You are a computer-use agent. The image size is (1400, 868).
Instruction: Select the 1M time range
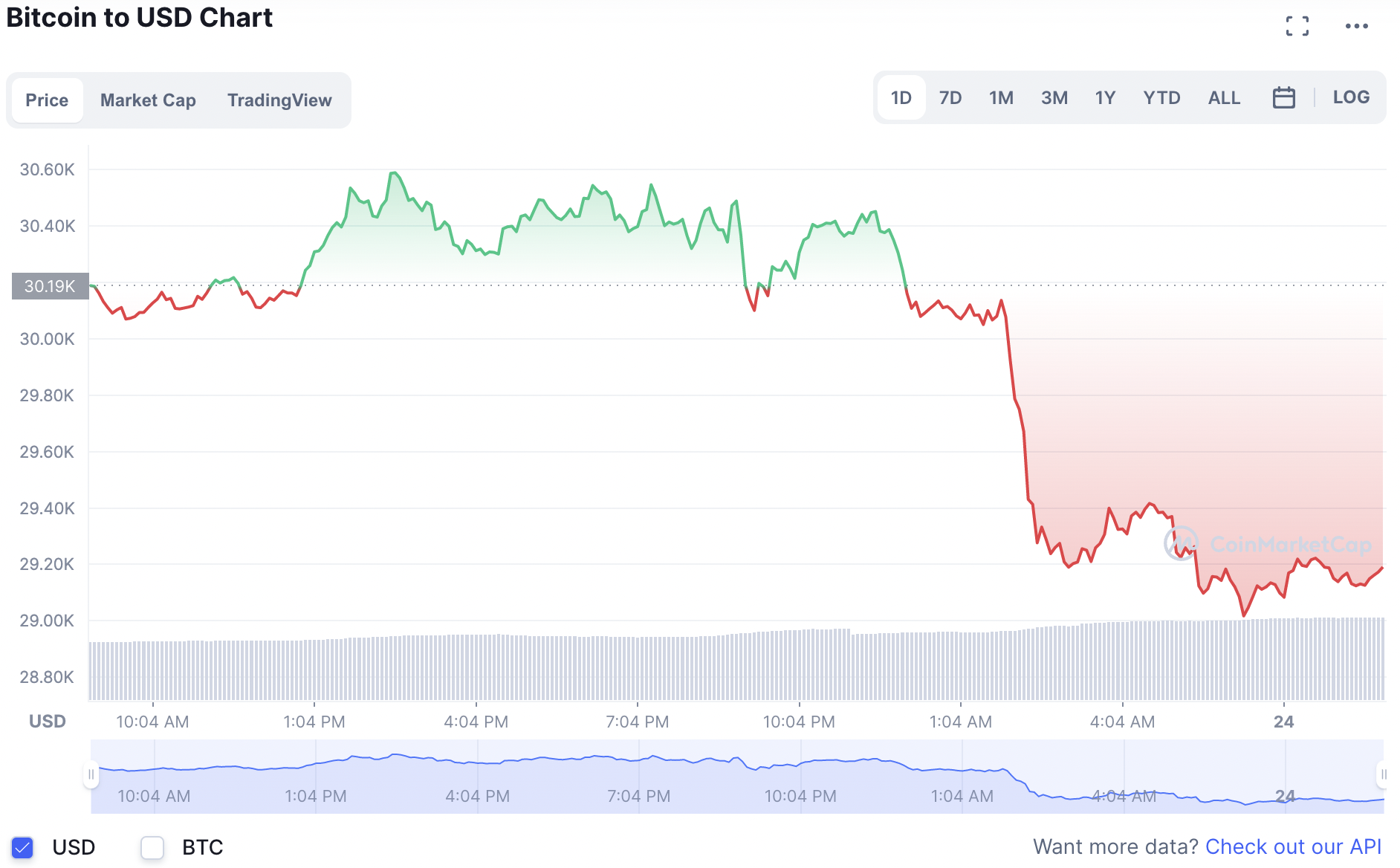coord(1001,97)
